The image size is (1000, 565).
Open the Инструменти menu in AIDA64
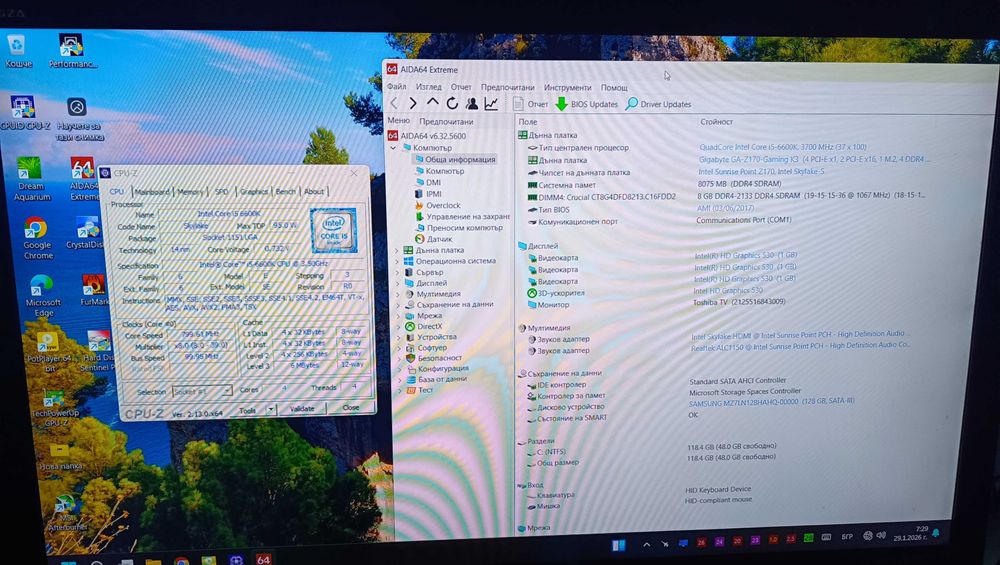point(567,87)
